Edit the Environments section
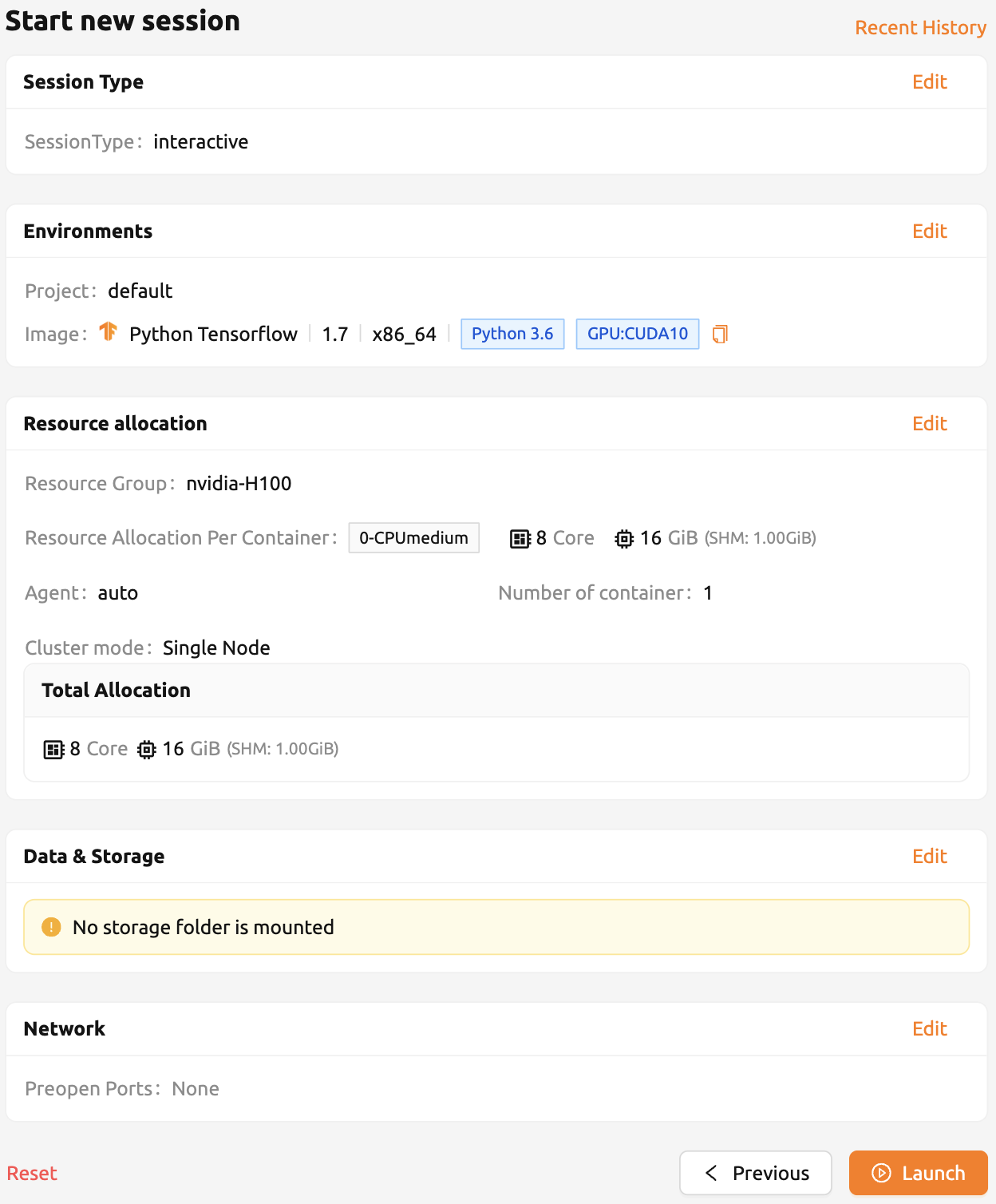The image size is (996, 1204). (x=930, y=232)
